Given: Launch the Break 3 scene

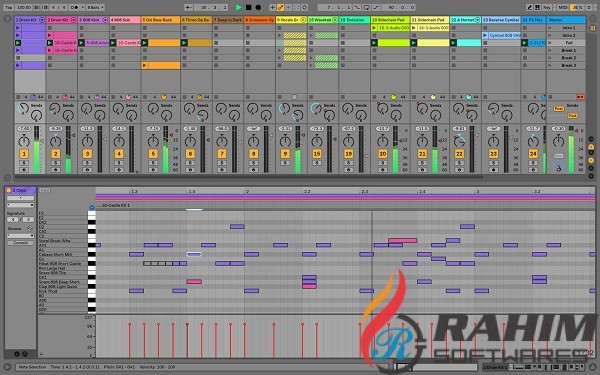Looking at the screenshot, I should coord(550,65).
